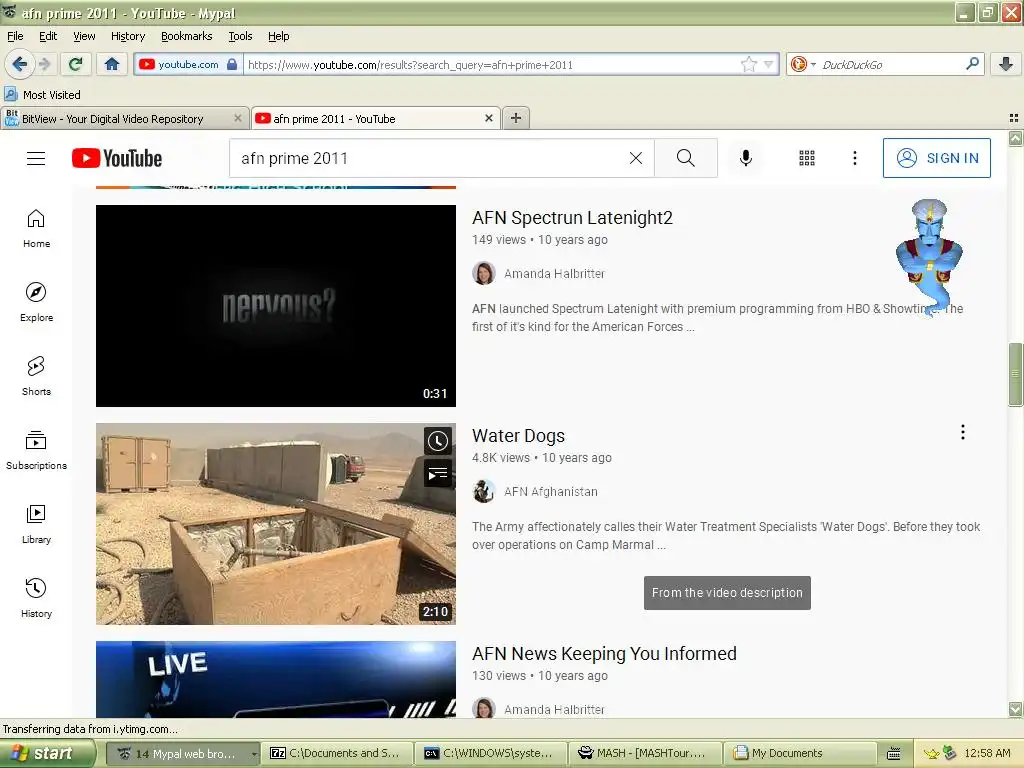1024x768 pixels.
Task: Click the AFN Spectrun Latenight2 title link
Action: [572, 217]
